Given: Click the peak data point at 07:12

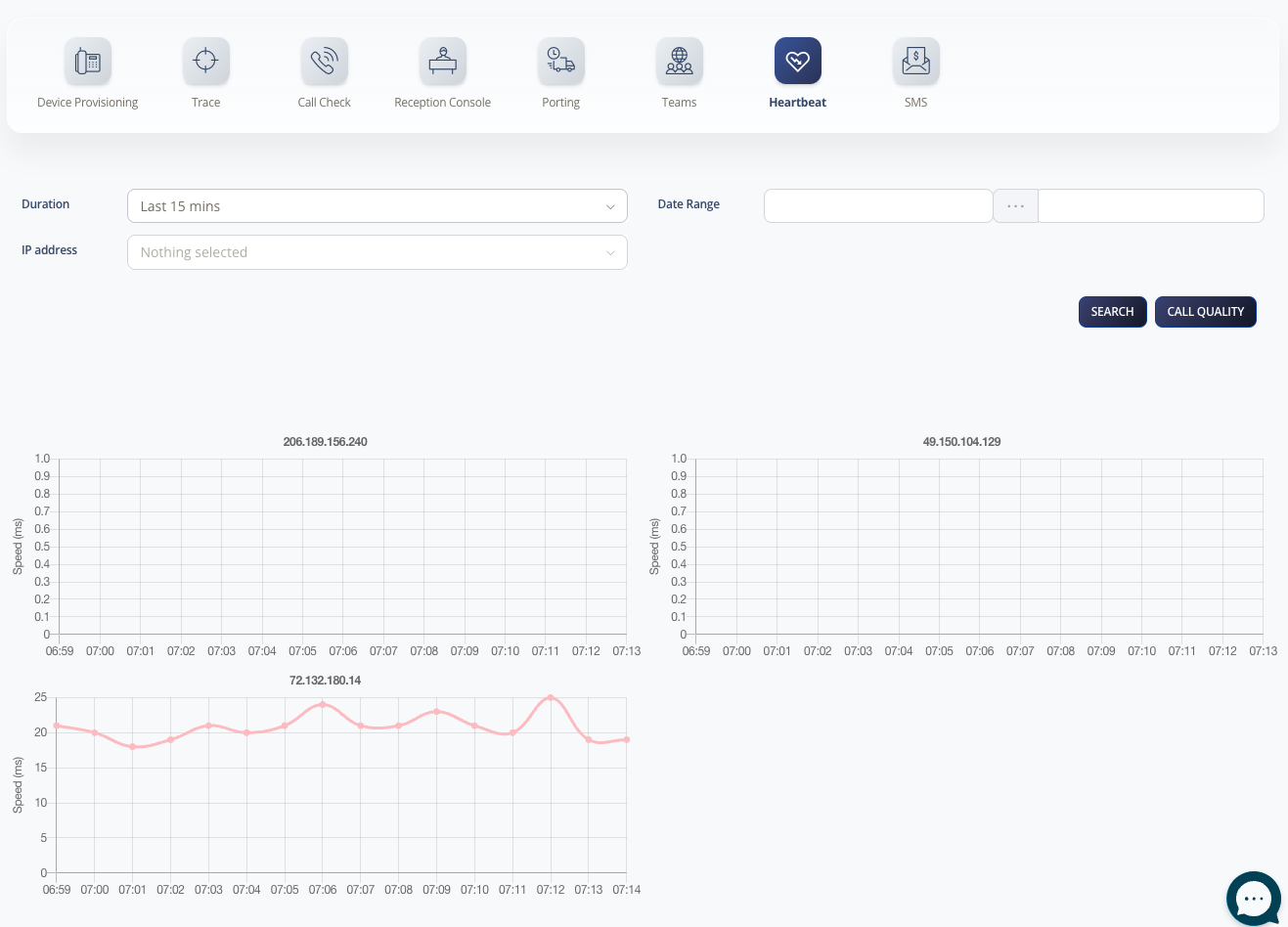Looking at the screenshot, I should [x=551, y=698].
